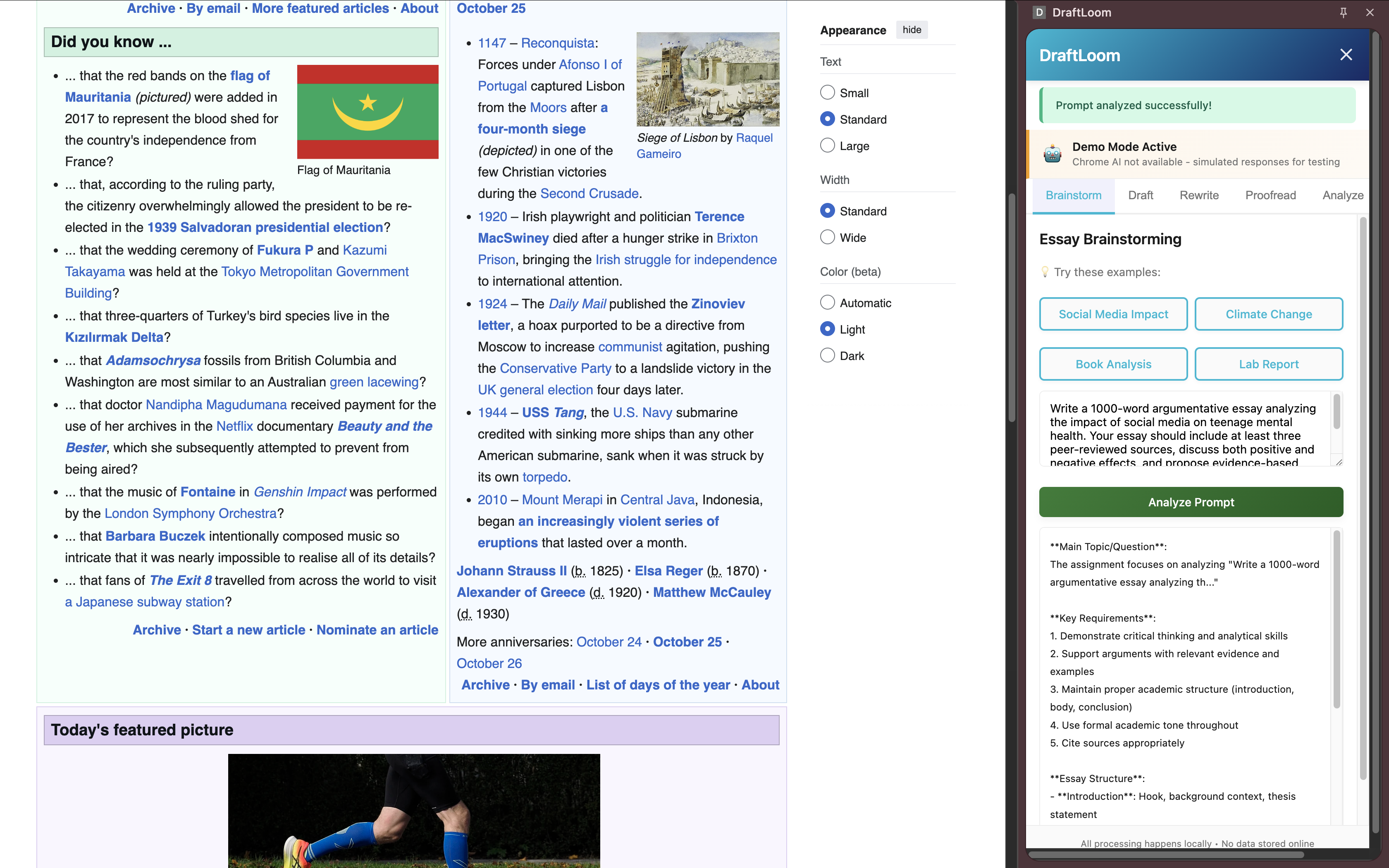
Task: Select Automatic color option
Action: click(827, 303)
